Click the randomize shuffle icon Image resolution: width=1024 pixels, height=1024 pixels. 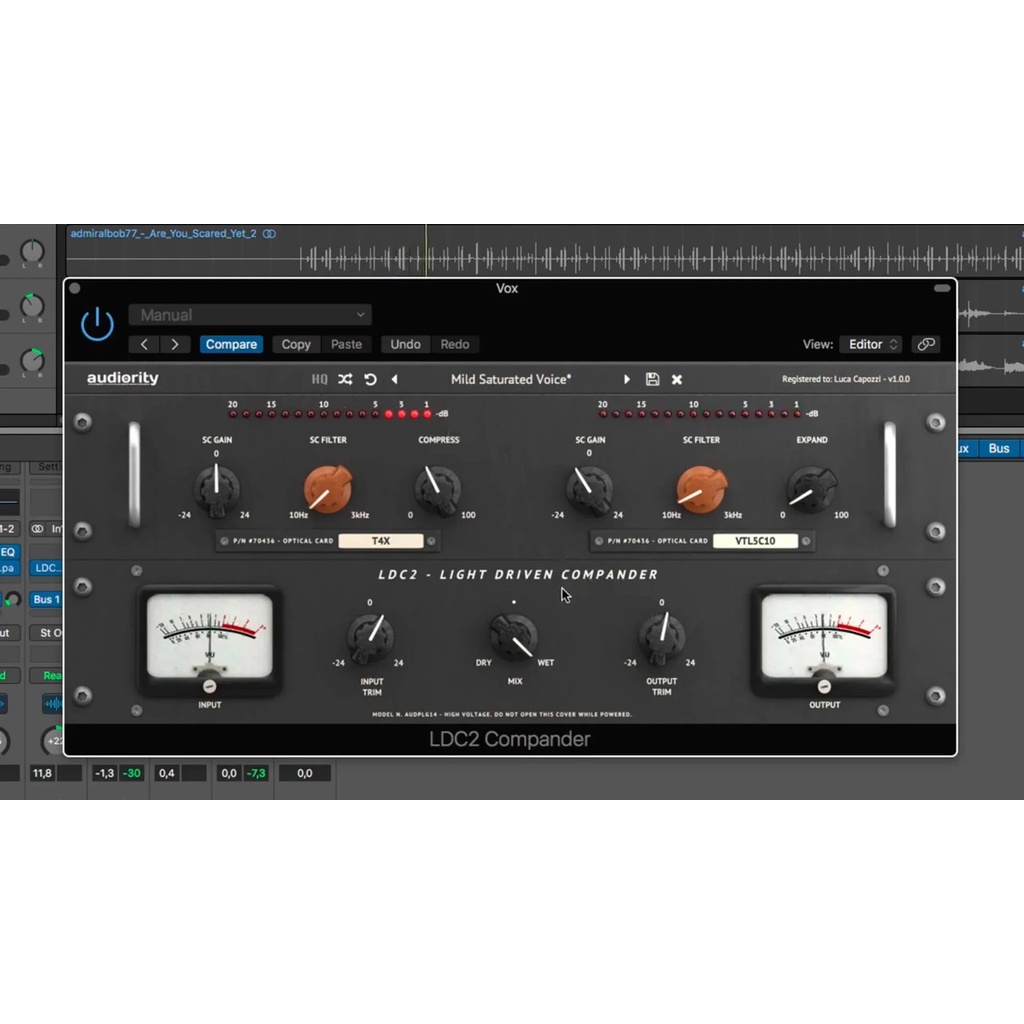click(x=345, y=379)
